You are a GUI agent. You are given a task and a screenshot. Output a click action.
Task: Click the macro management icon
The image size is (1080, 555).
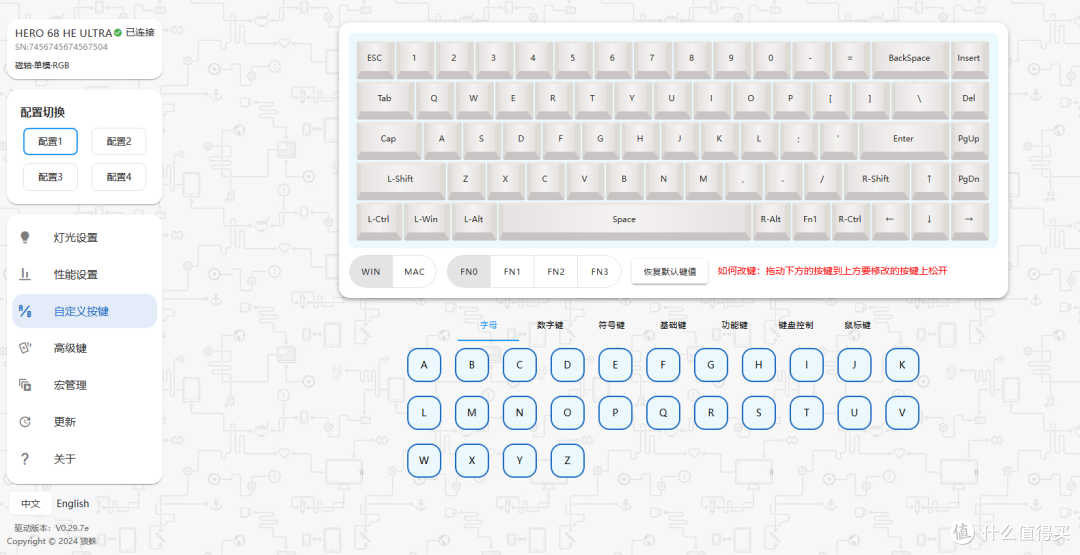(25, 385)
